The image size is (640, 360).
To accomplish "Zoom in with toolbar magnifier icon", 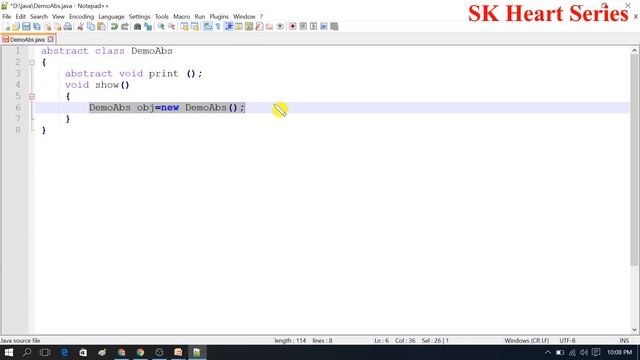I will point(161,27).
